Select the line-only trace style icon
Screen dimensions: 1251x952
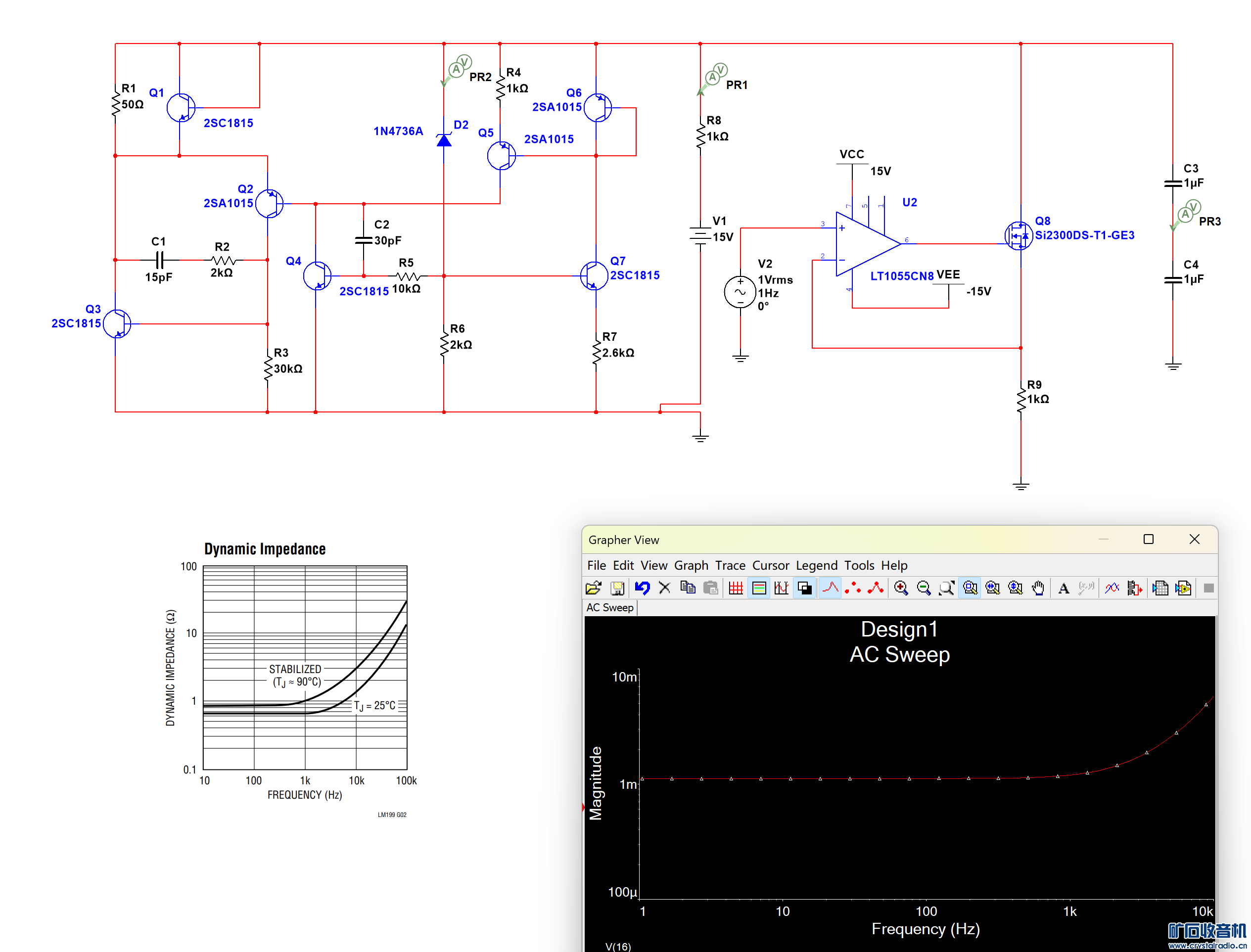tap(831, 588)
